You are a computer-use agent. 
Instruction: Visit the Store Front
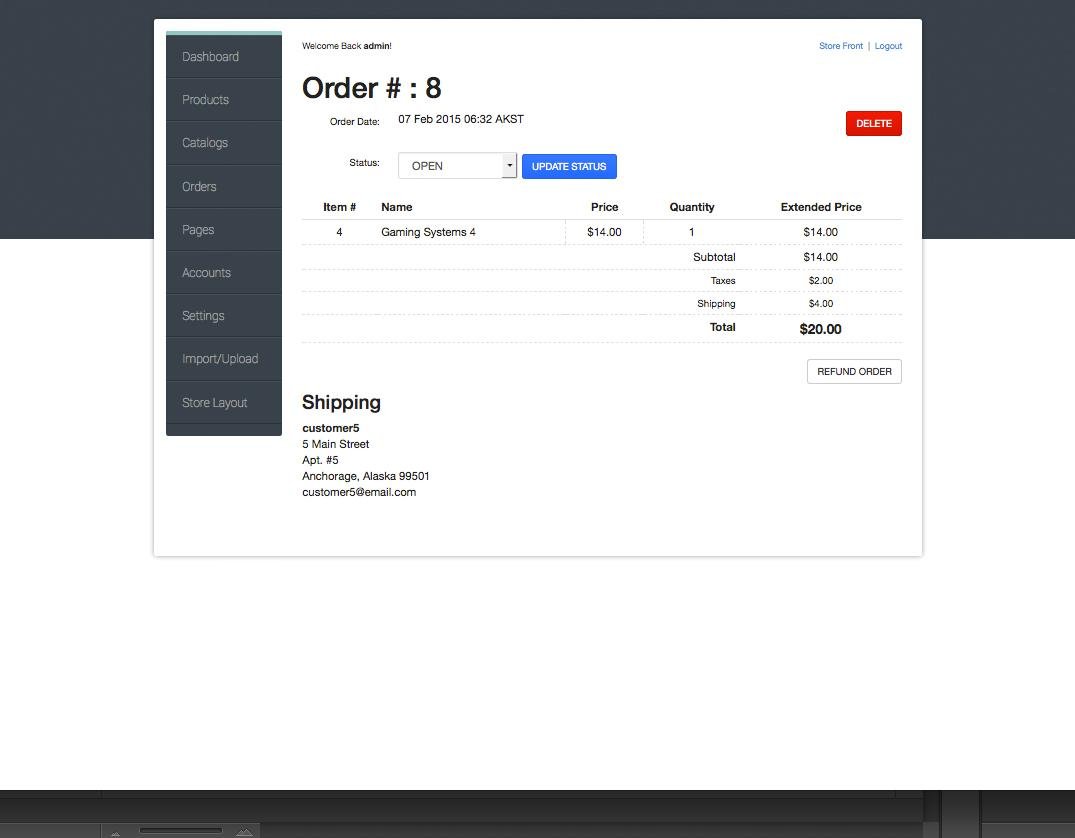pos(840,45)
